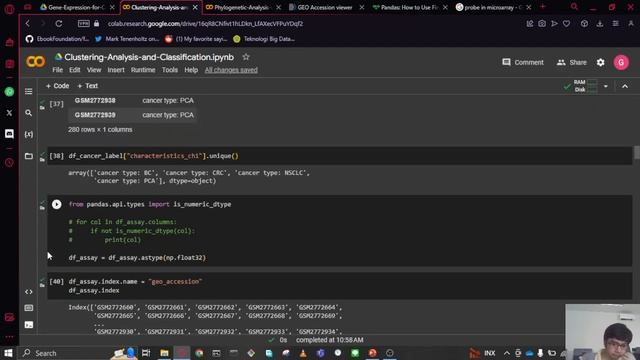This screenshot has height=360, width=640.
Task: Open browser history clock icon in sidebar
Action: [x=9, y=162]
